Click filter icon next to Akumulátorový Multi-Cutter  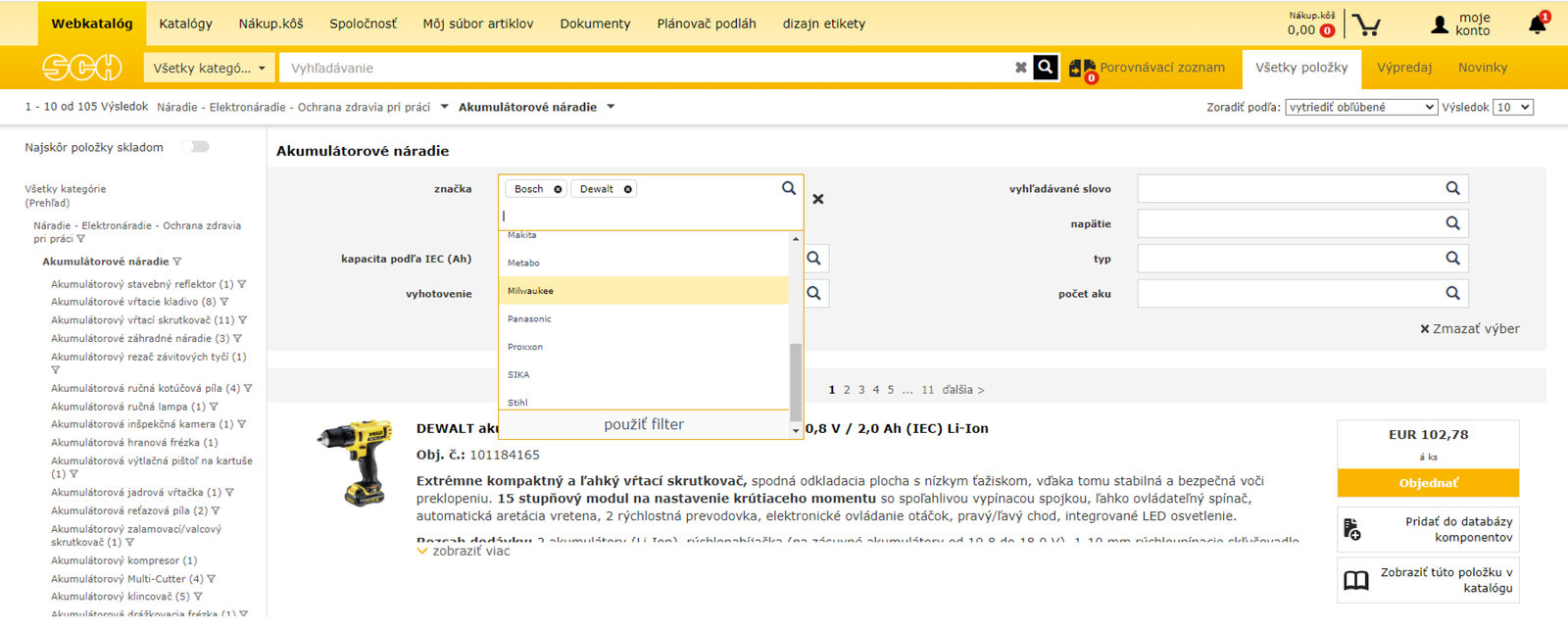click(212, 579)
